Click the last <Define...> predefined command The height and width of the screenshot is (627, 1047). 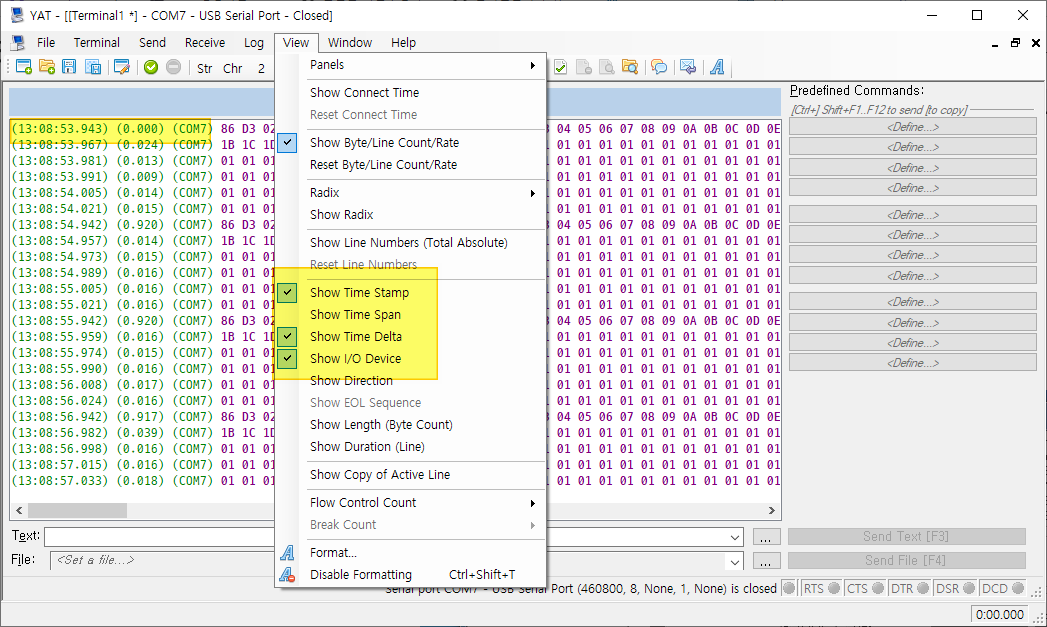(913, 363)
